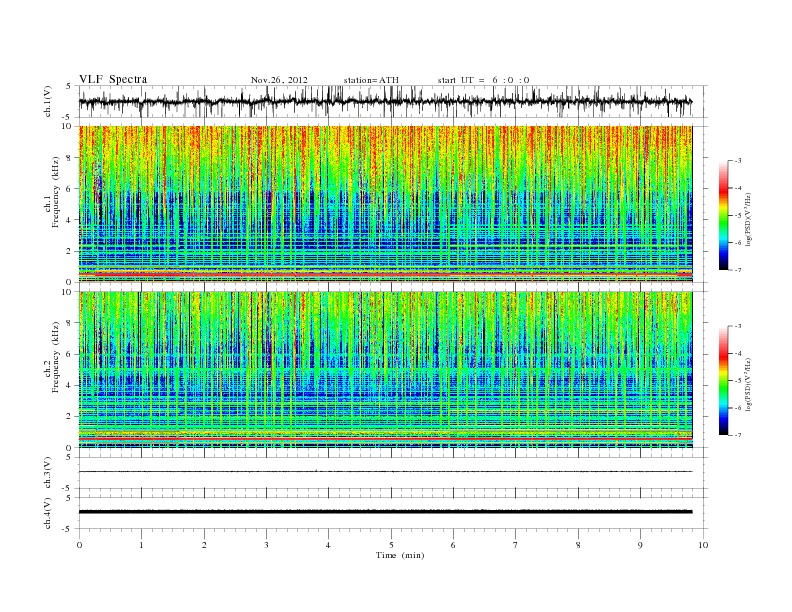792x612 pixels.
Task: Click the "VLF Spectra" plot title
Action: pyautogui.click(x=113, y=79)
